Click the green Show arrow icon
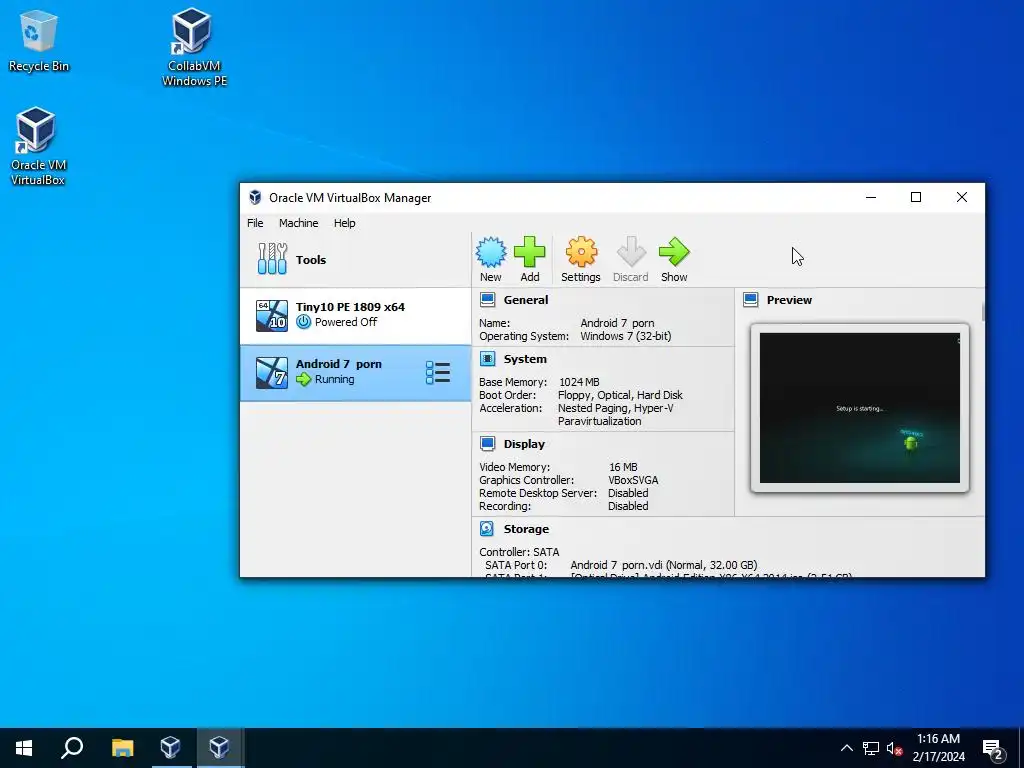This screenshot has height=768, width=1024. (674, 252)
